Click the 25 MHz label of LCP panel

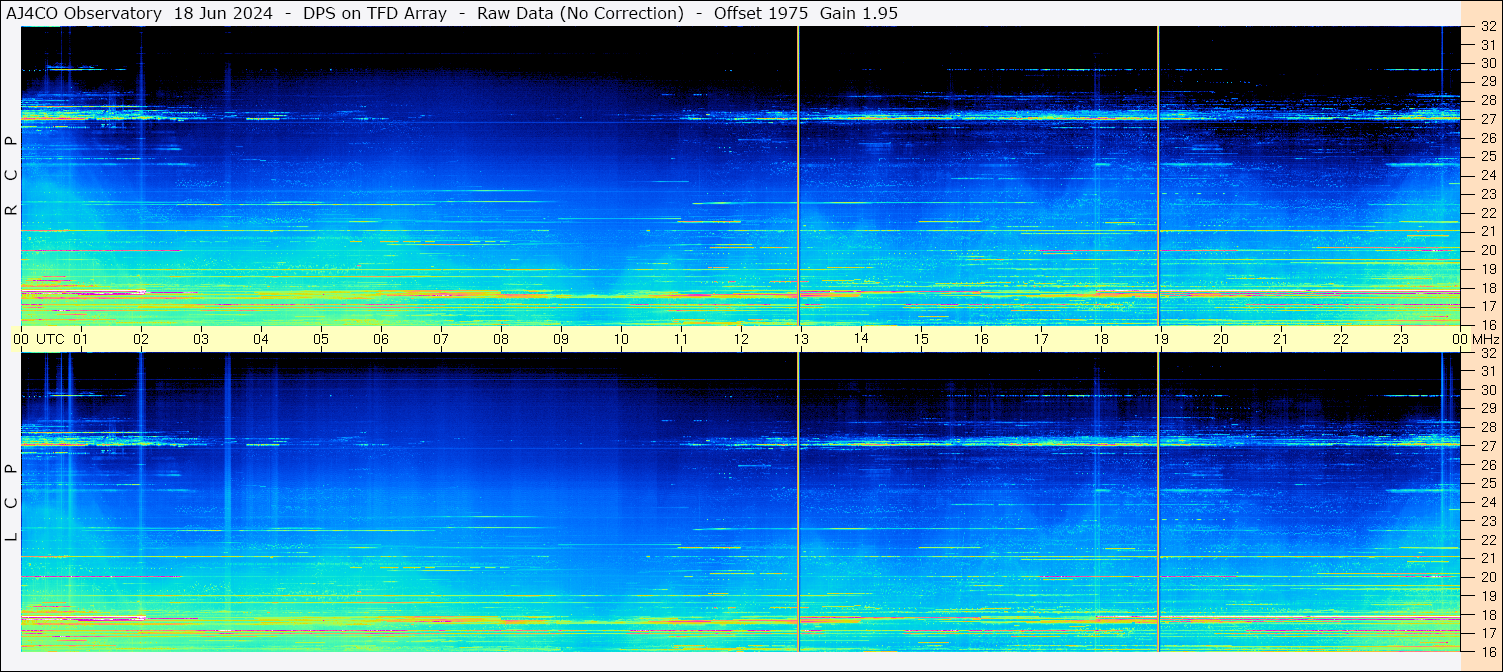(1487, 484)
